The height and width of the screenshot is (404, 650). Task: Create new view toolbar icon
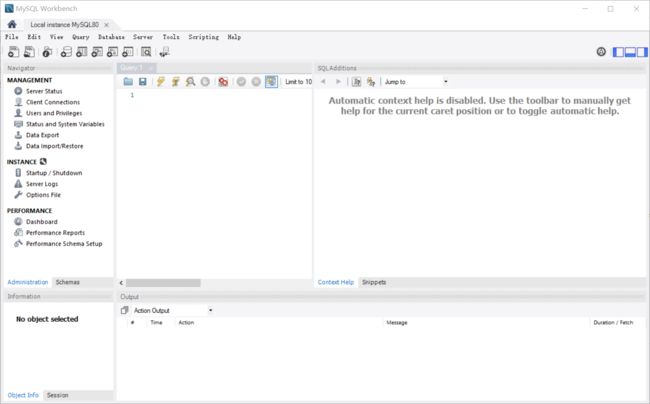click(97, 52)
